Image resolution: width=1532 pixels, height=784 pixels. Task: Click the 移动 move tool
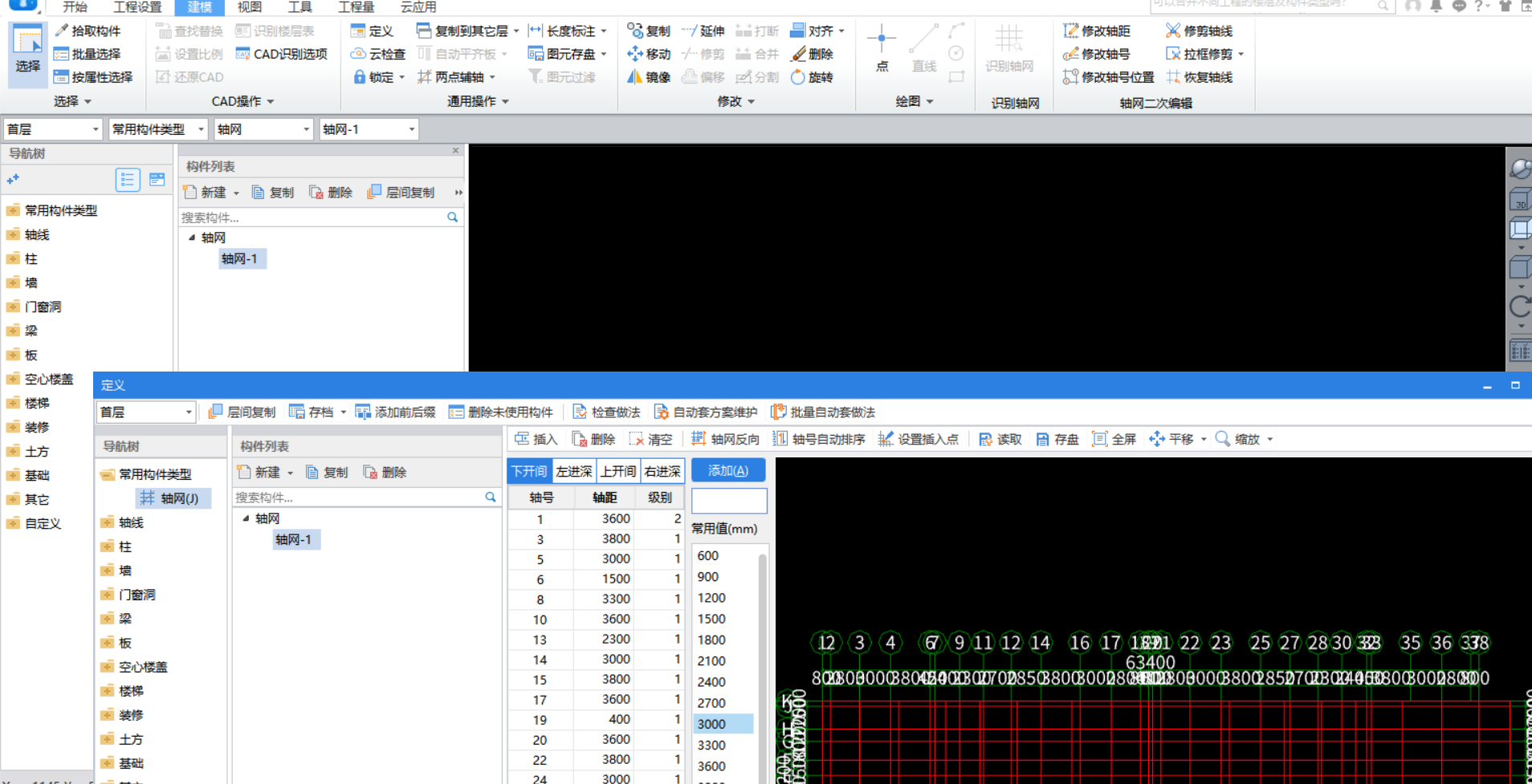[x=649, y=54]
